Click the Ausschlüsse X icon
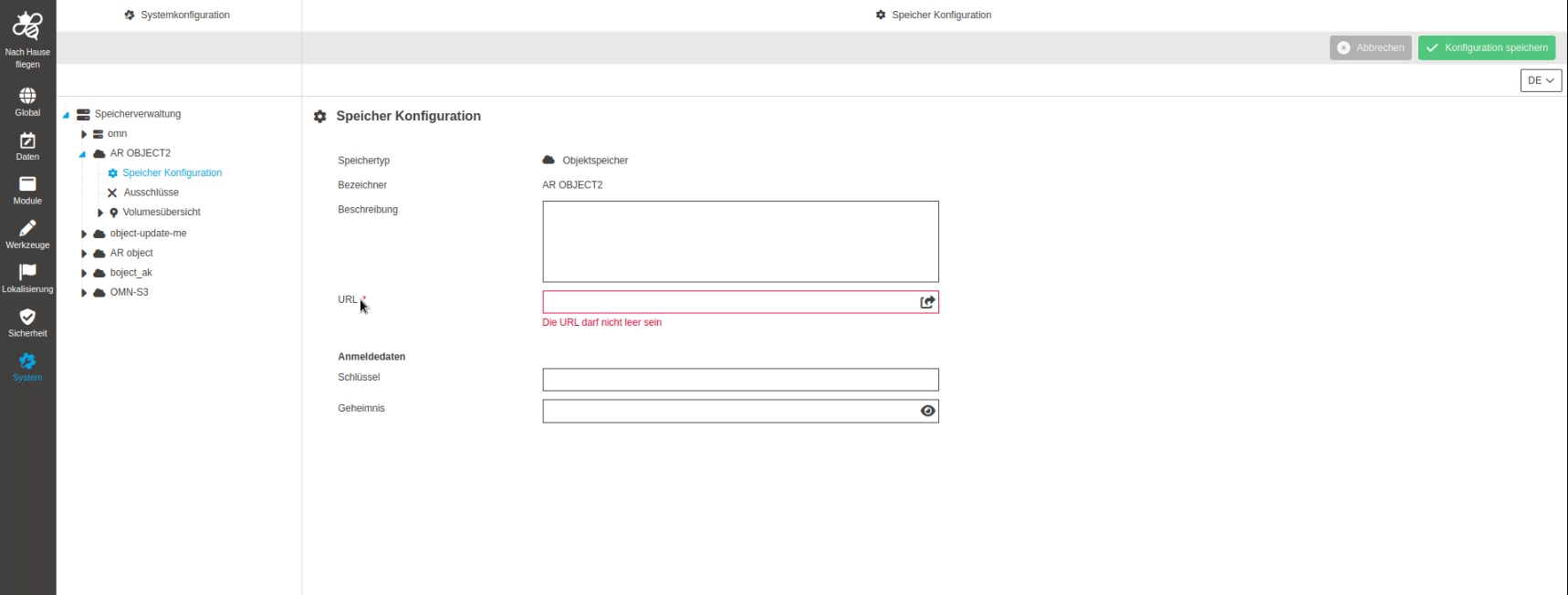 (112, 193)
